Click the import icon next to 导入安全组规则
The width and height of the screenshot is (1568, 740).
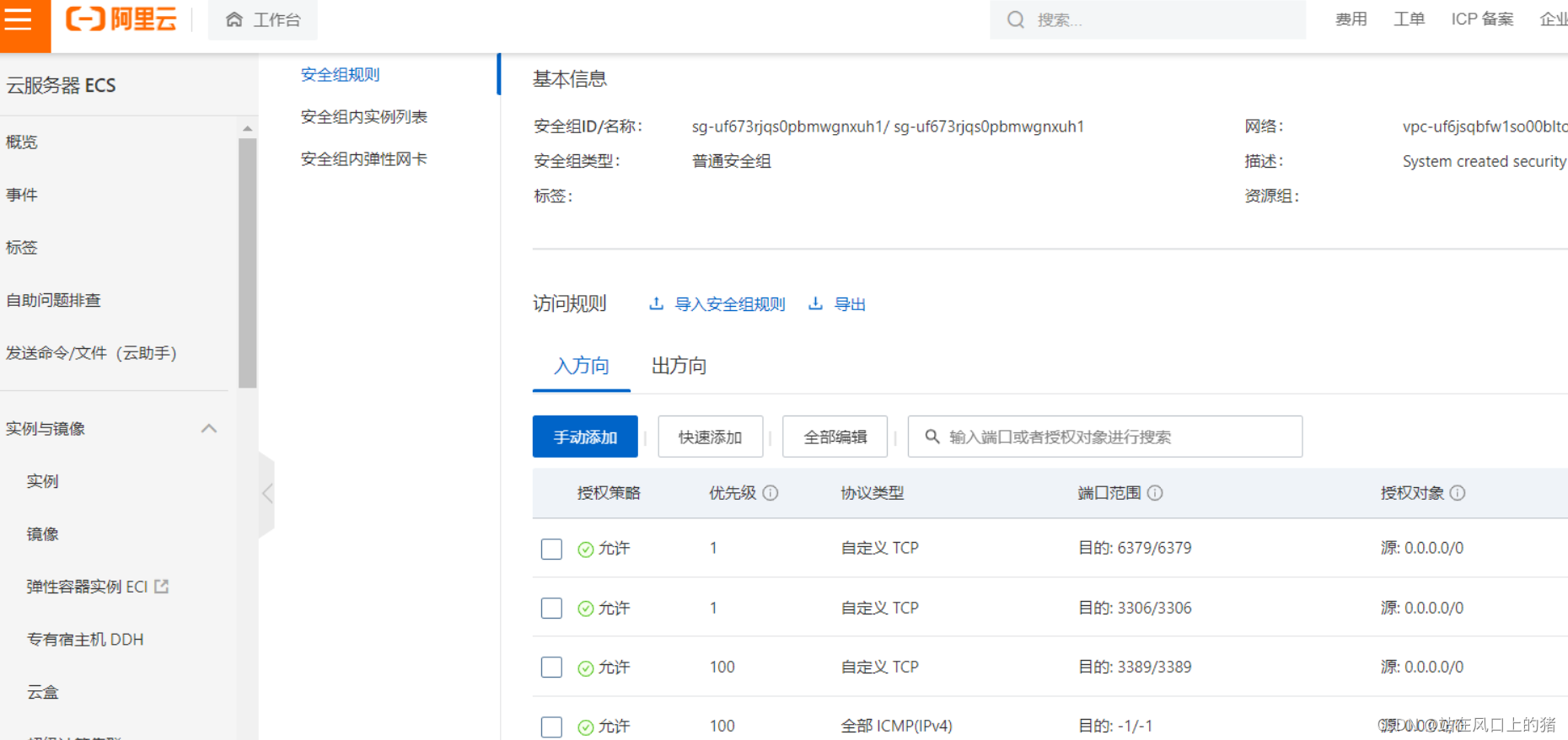click(x=656, y=303)
